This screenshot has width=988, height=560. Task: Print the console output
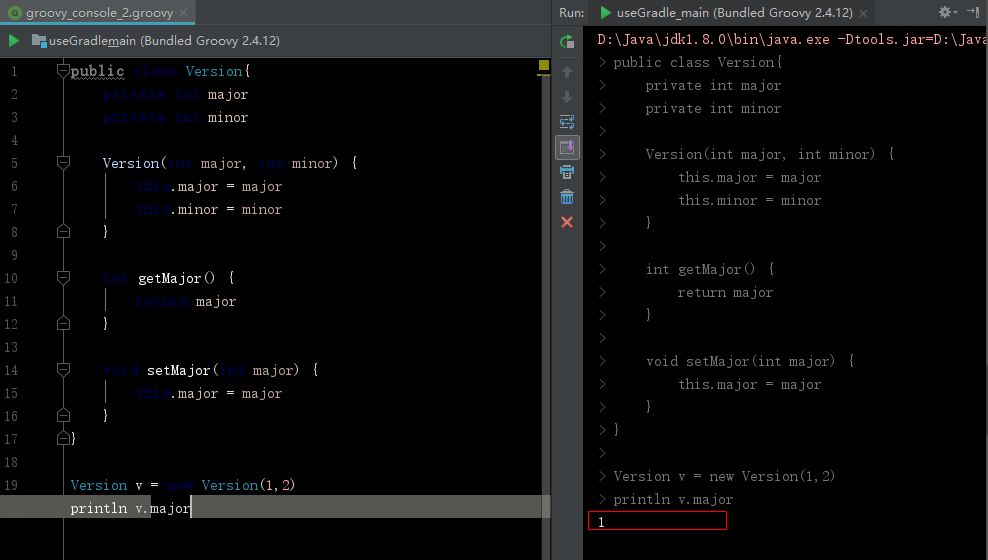click(566, 172)
